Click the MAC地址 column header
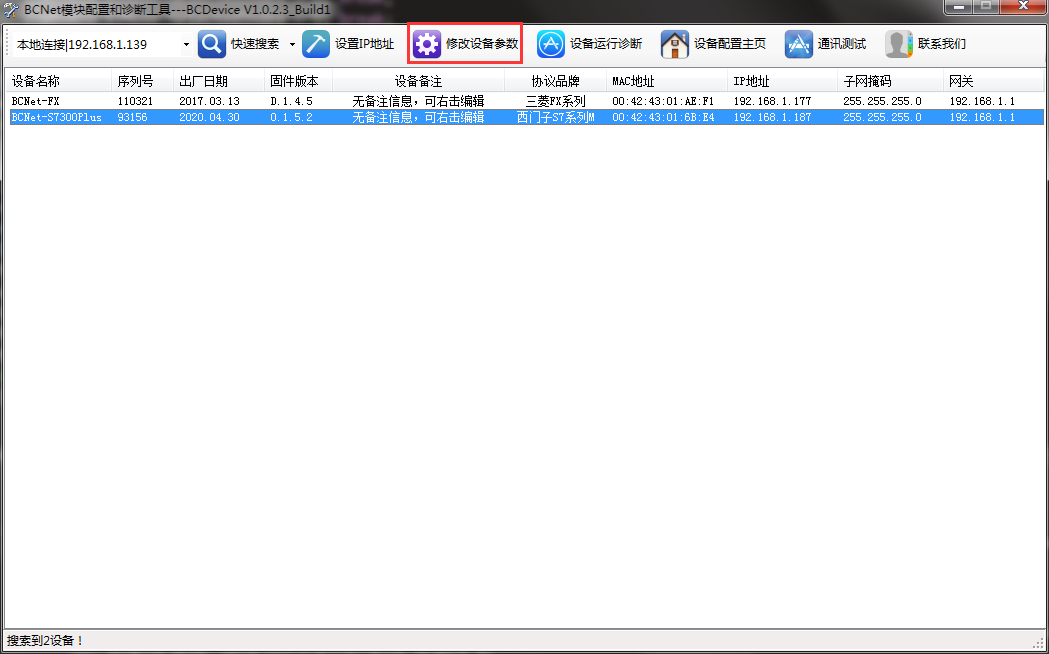Viewport: 1049px width, 654px height. coord(633,81)
